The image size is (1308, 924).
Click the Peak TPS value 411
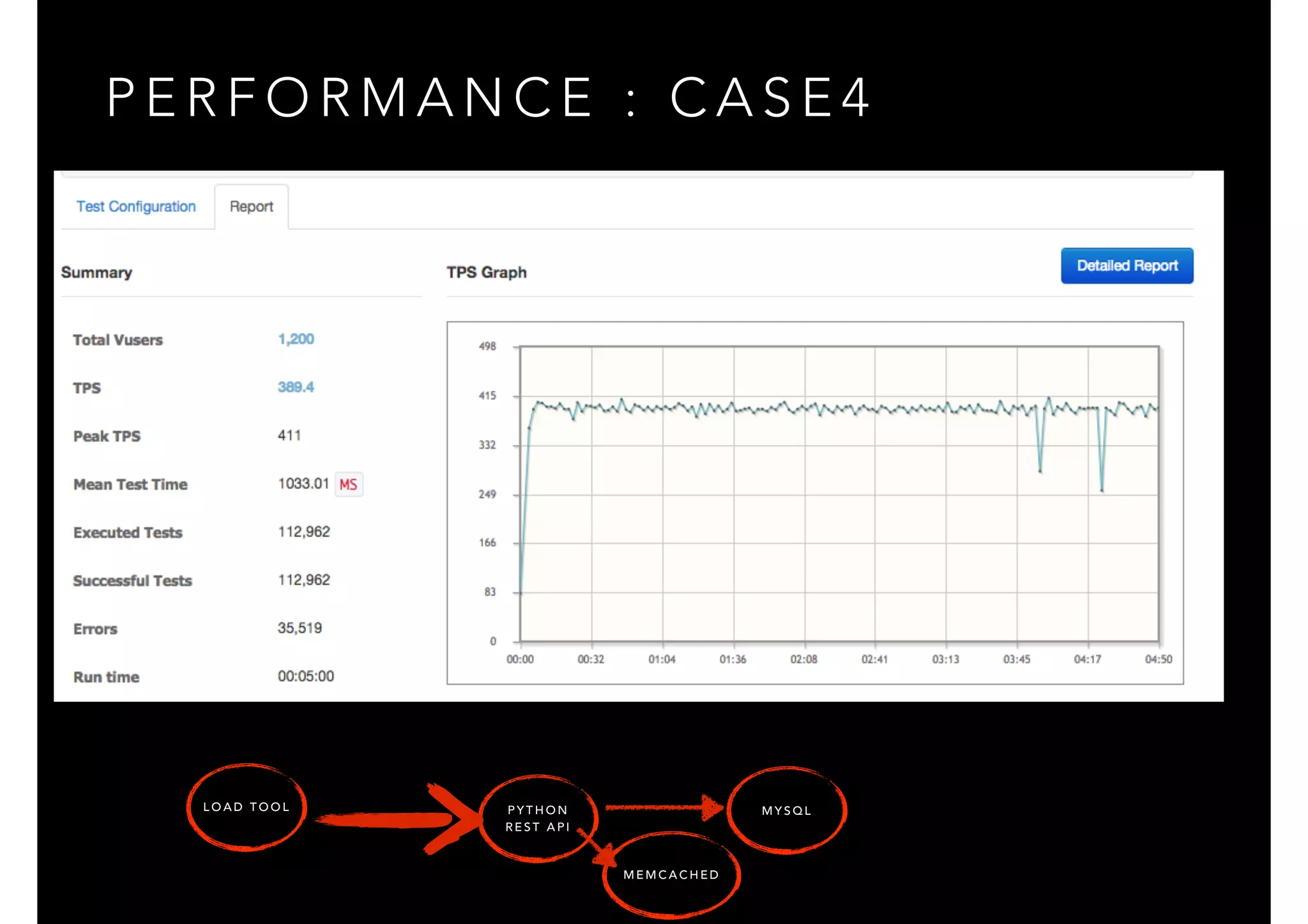[x=289, y=435]
